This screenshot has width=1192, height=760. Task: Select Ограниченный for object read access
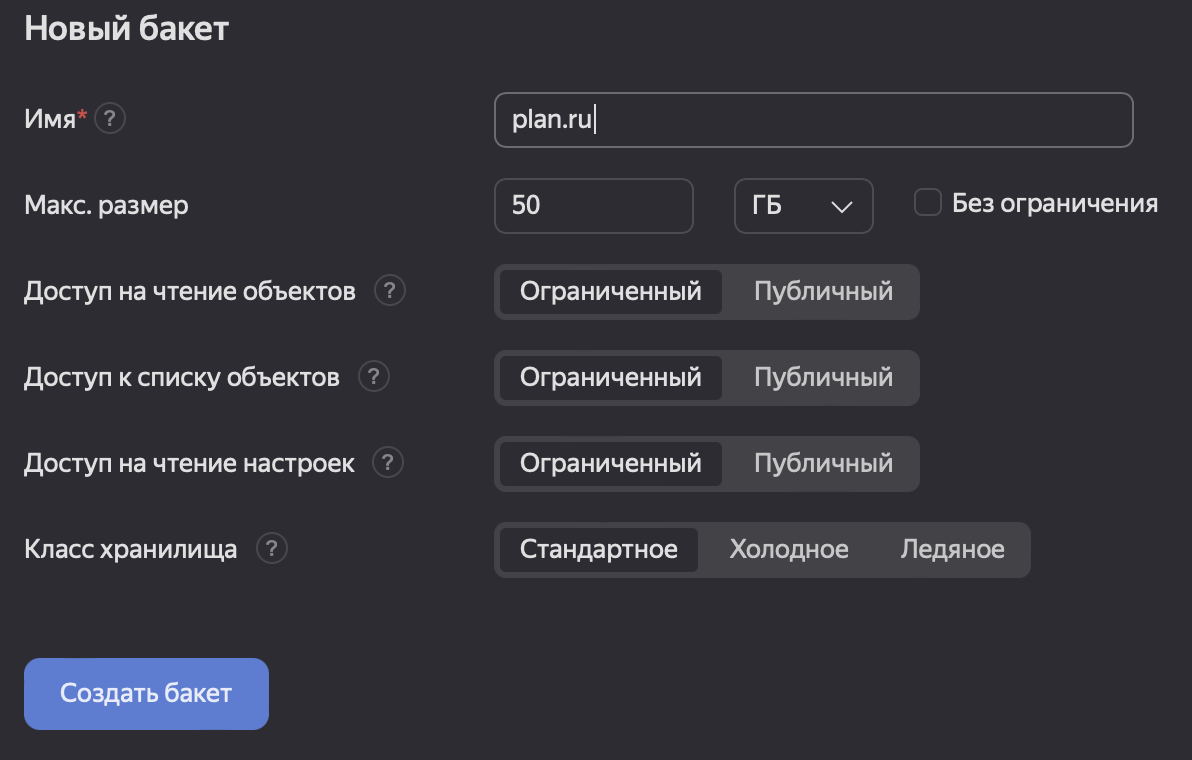click(608, 291)
